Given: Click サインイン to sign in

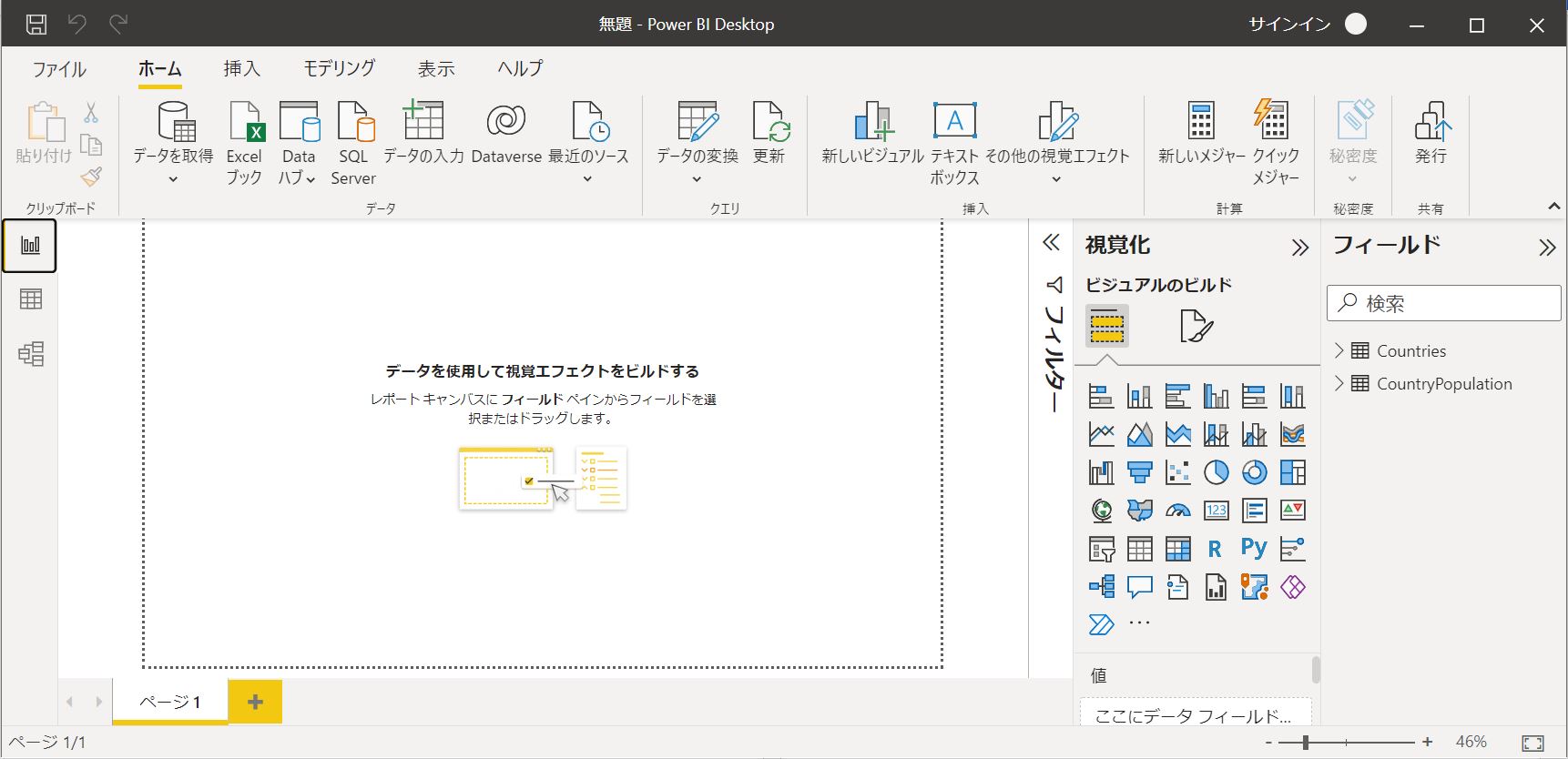Looking at the screenshot, I should pos(1289,25).
